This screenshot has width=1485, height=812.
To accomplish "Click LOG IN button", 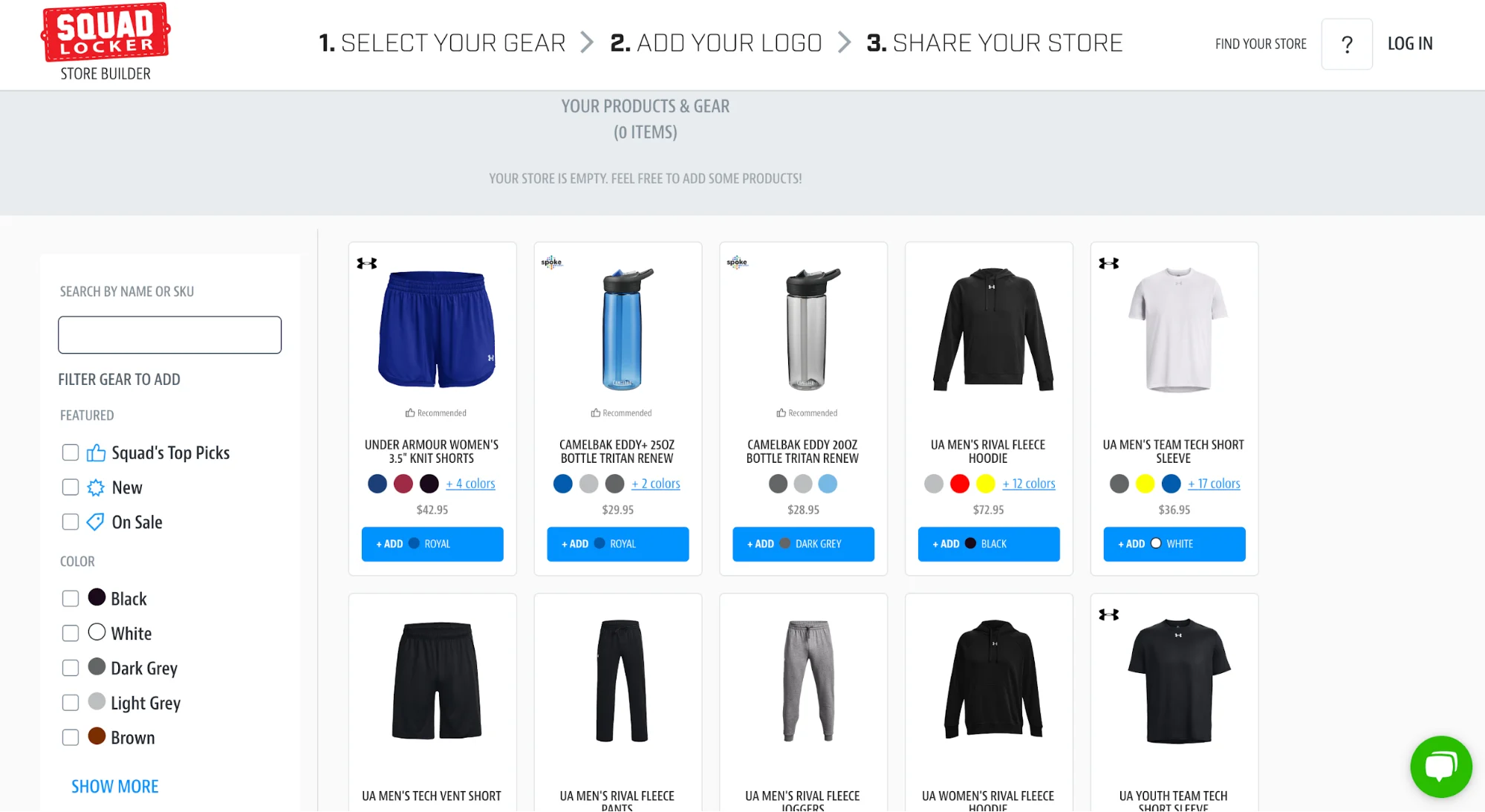I will [1409, 43].
